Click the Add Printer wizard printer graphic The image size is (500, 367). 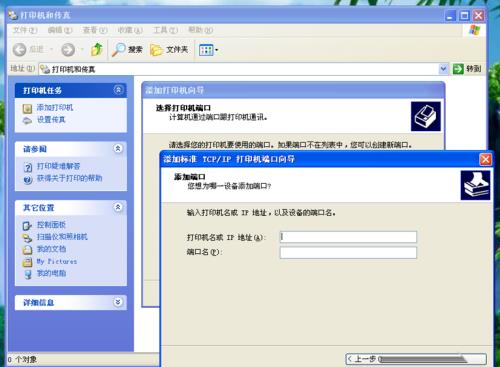pyautogui.click(x=426, y=116)
